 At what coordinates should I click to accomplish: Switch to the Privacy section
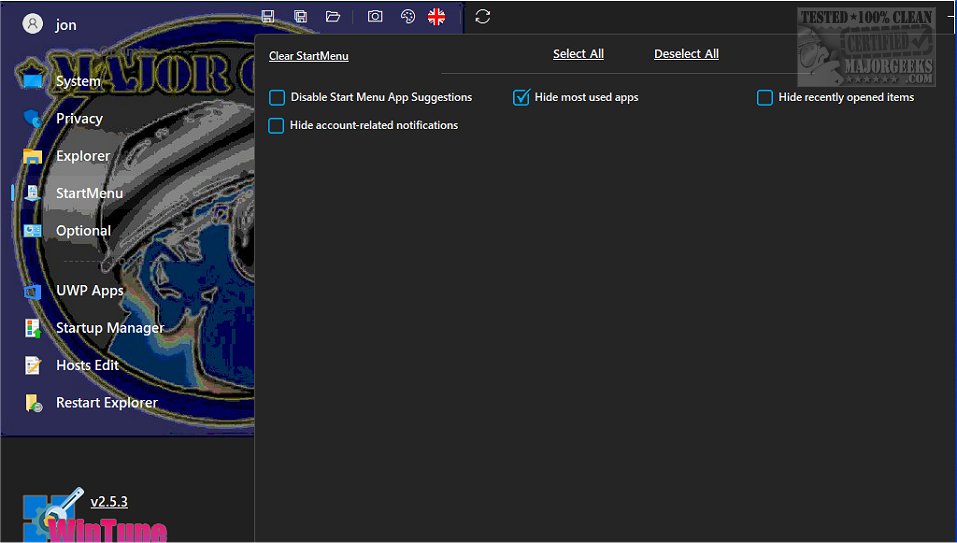[x=79, y=118]
